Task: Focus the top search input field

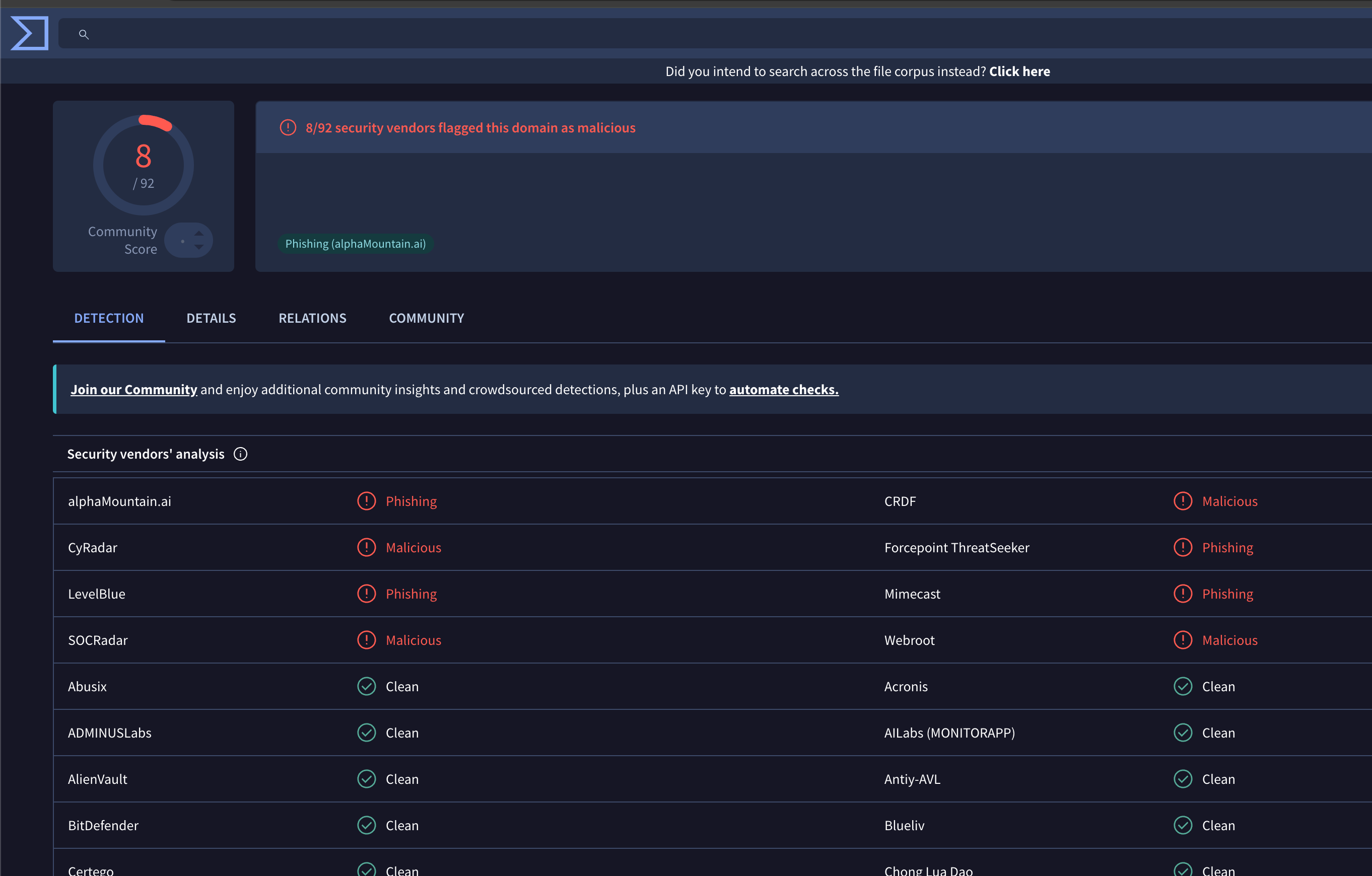Action: [715, 33]
